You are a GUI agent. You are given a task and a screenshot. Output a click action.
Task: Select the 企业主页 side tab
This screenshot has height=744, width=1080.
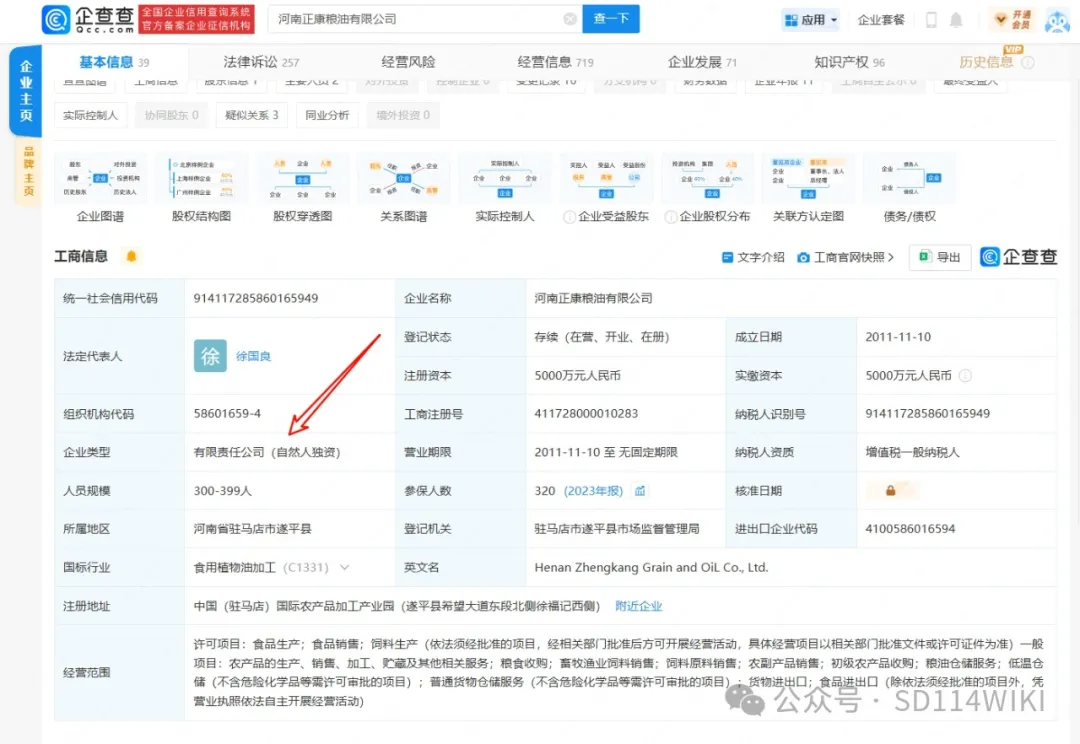pos(25,90)
